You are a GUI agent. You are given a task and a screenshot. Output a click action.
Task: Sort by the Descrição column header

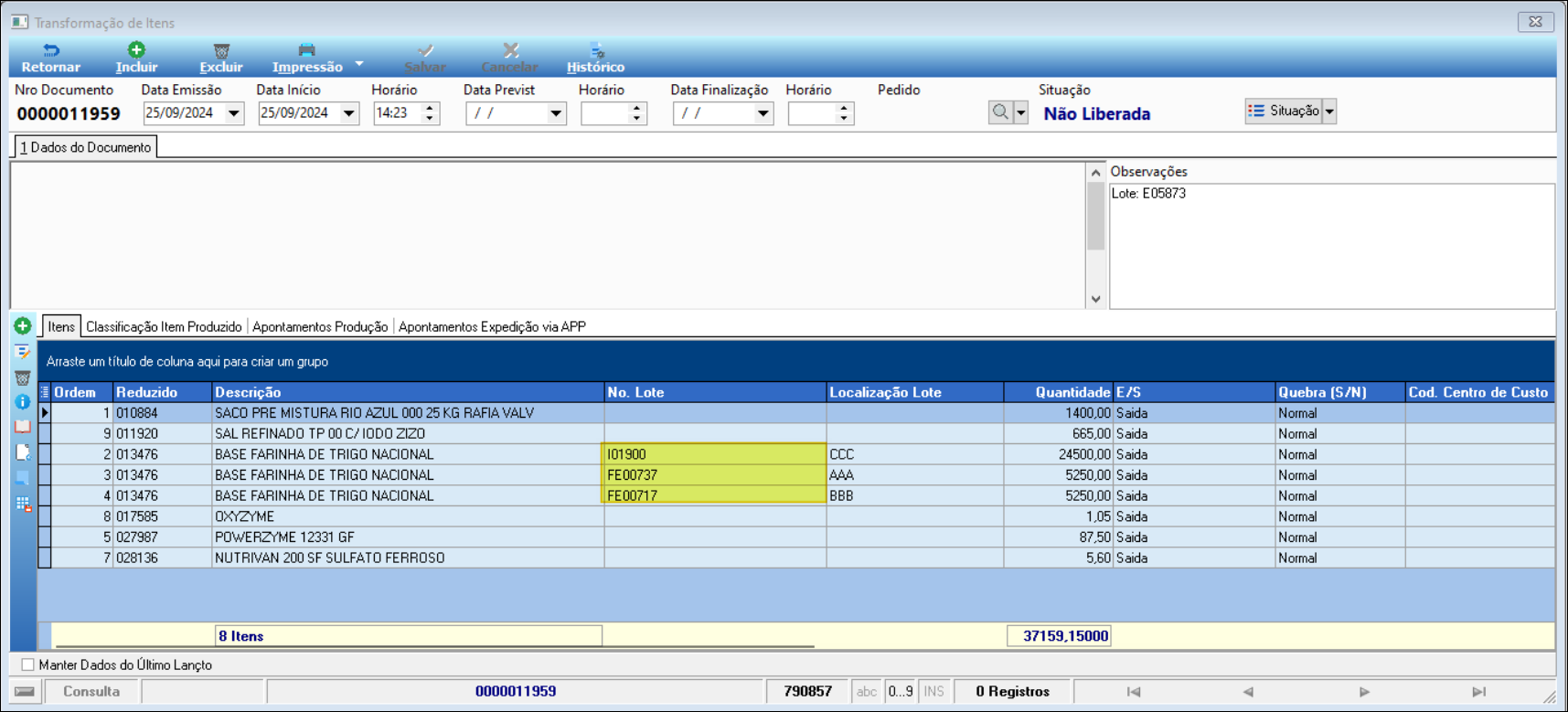(x=408, y=392)
